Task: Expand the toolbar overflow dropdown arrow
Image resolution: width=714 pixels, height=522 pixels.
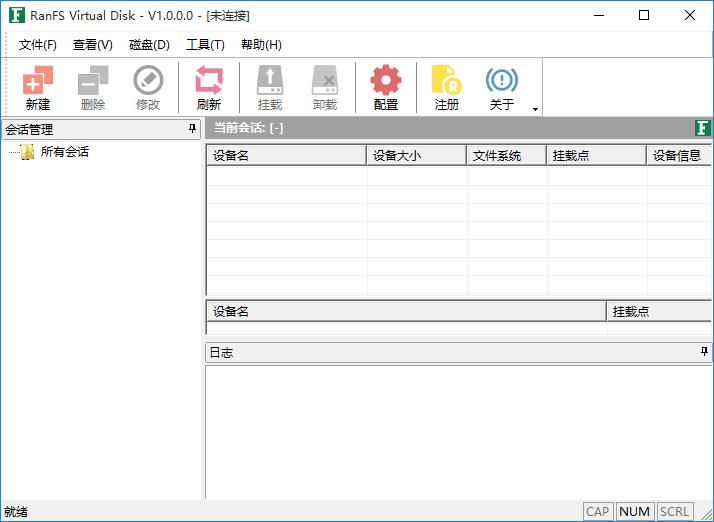Action: 536,108
